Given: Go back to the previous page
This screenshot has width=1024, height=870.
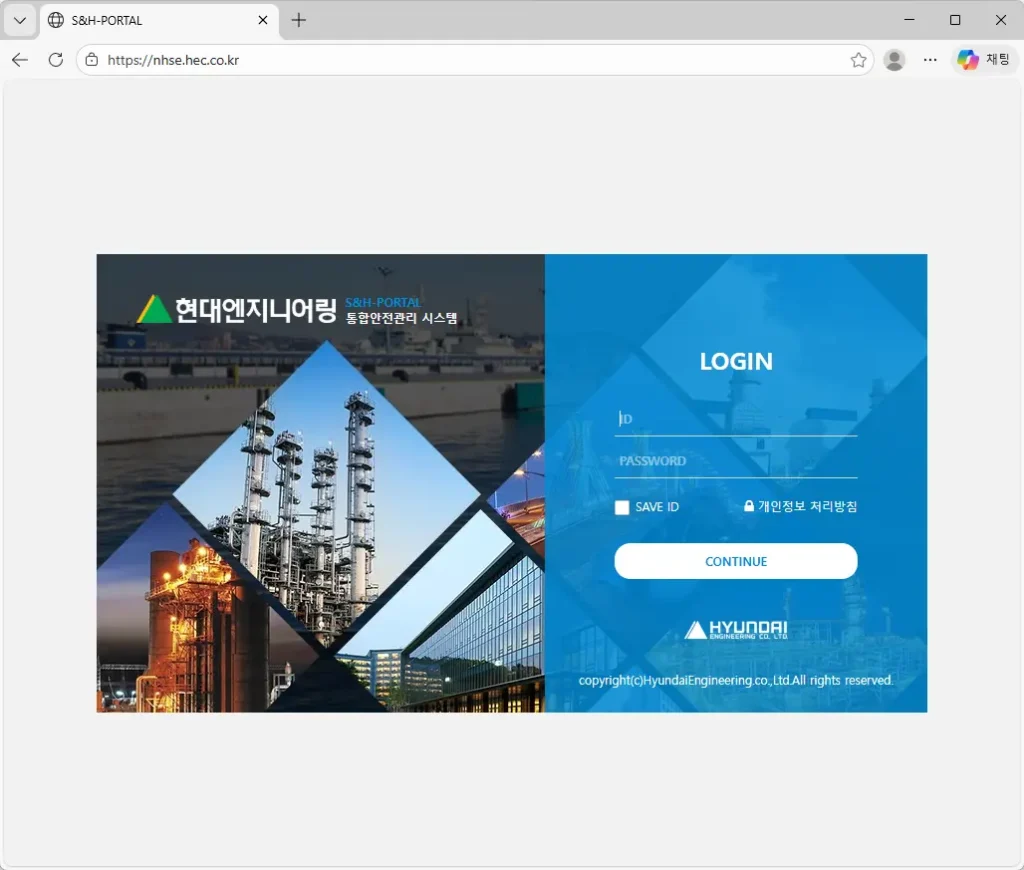Looking at the screenshot, I should pos(20,60).
